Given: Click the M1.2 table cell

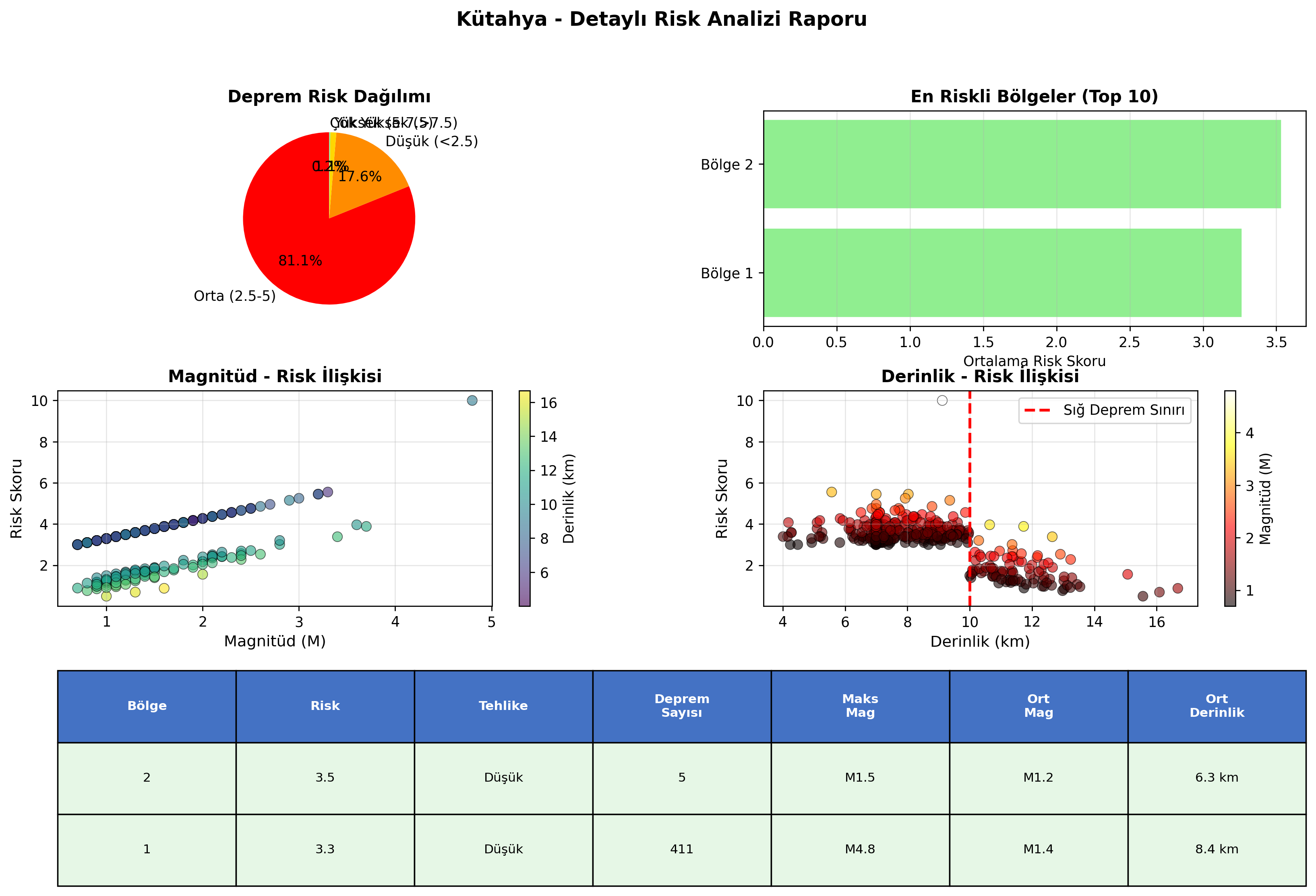Looking at the screenshot, I should [x=1039, y=778].
